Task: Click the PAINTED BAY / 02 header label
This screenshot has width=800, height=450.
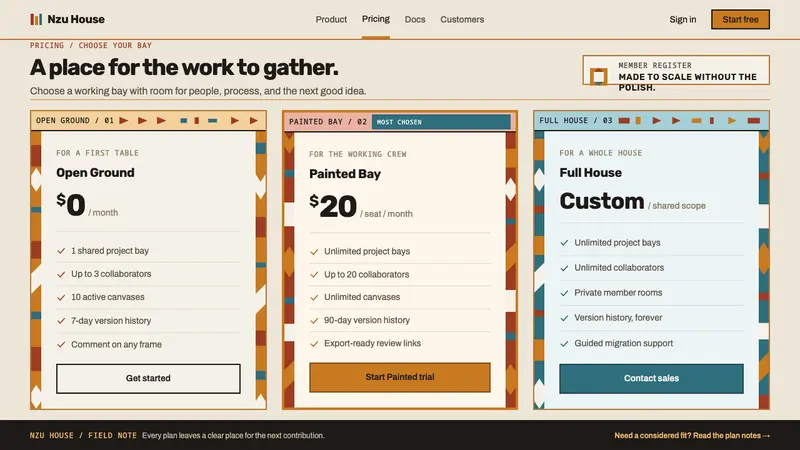Action: [328, 121]
